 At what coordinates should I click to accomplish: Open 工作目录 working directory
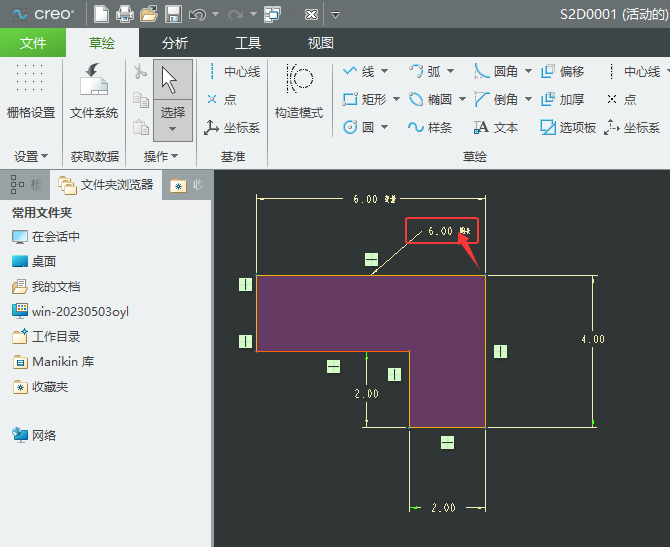(46, 337)
